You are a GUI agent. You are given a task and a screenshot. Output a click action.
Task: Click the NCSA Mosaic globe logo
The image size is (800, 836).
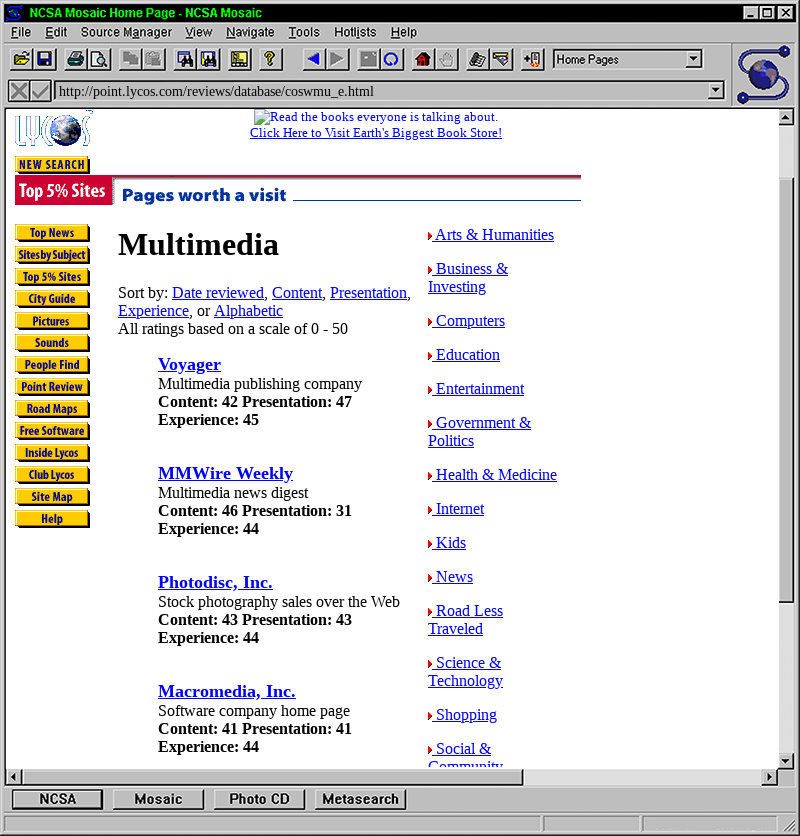(x=764, y=73)
